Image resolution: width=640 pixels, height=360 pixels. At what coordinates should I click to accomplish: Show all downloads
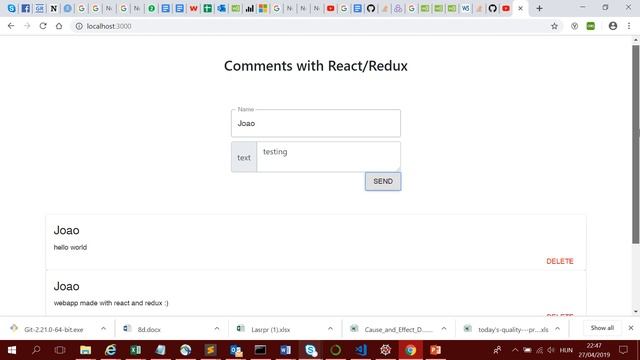click(602, 328)
